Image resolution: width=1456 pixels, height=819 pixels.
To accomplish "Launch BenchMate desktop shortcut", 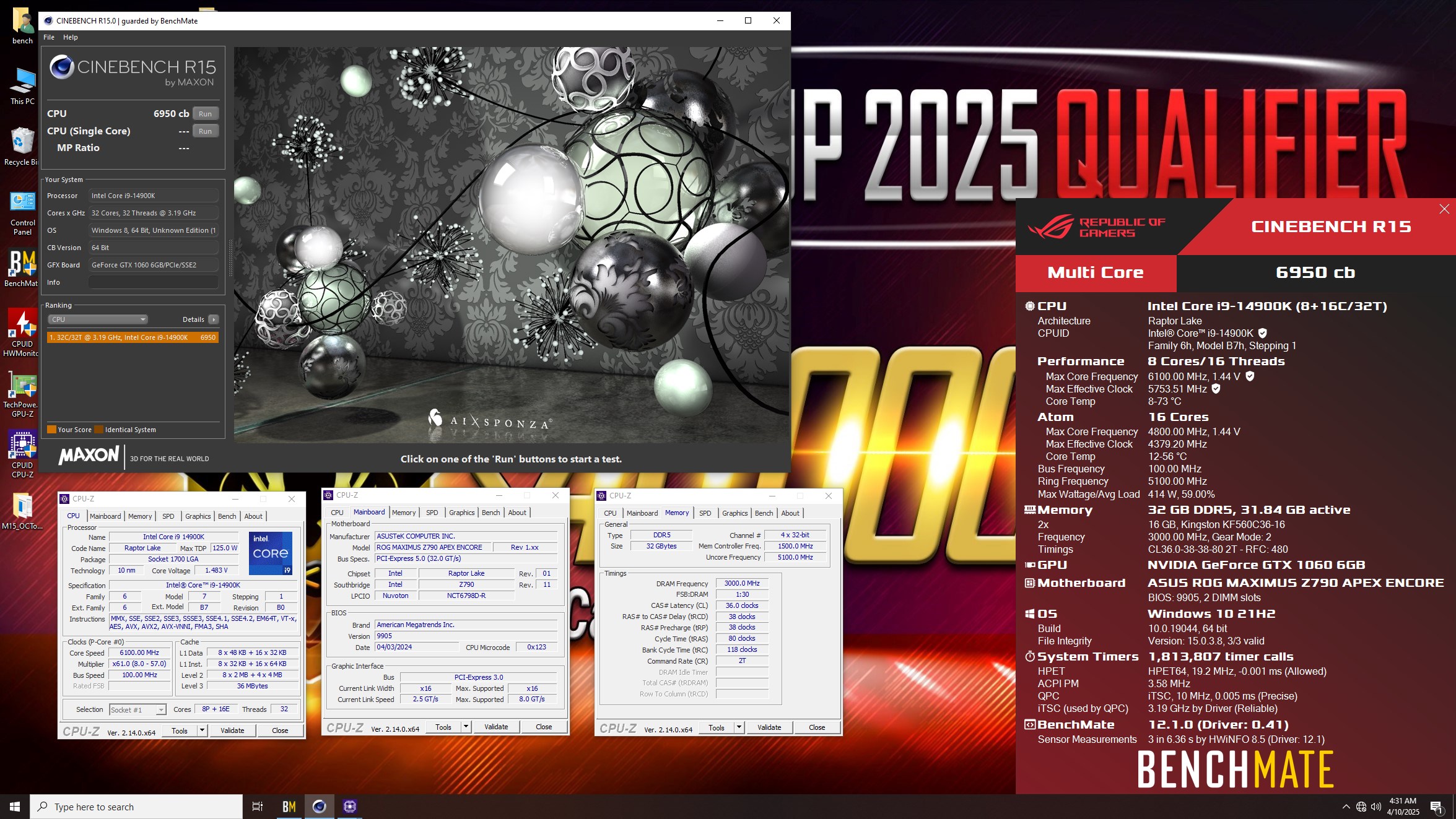I will pos(22,267).
